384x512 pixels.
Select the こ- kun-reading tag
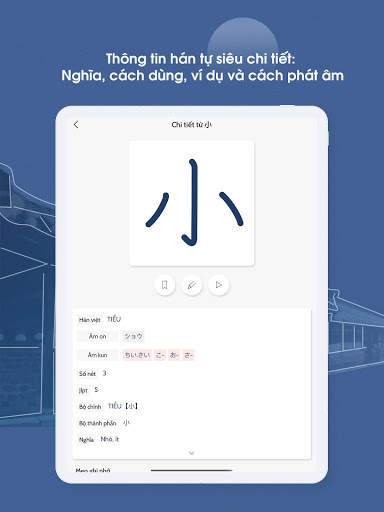[160, 355]
